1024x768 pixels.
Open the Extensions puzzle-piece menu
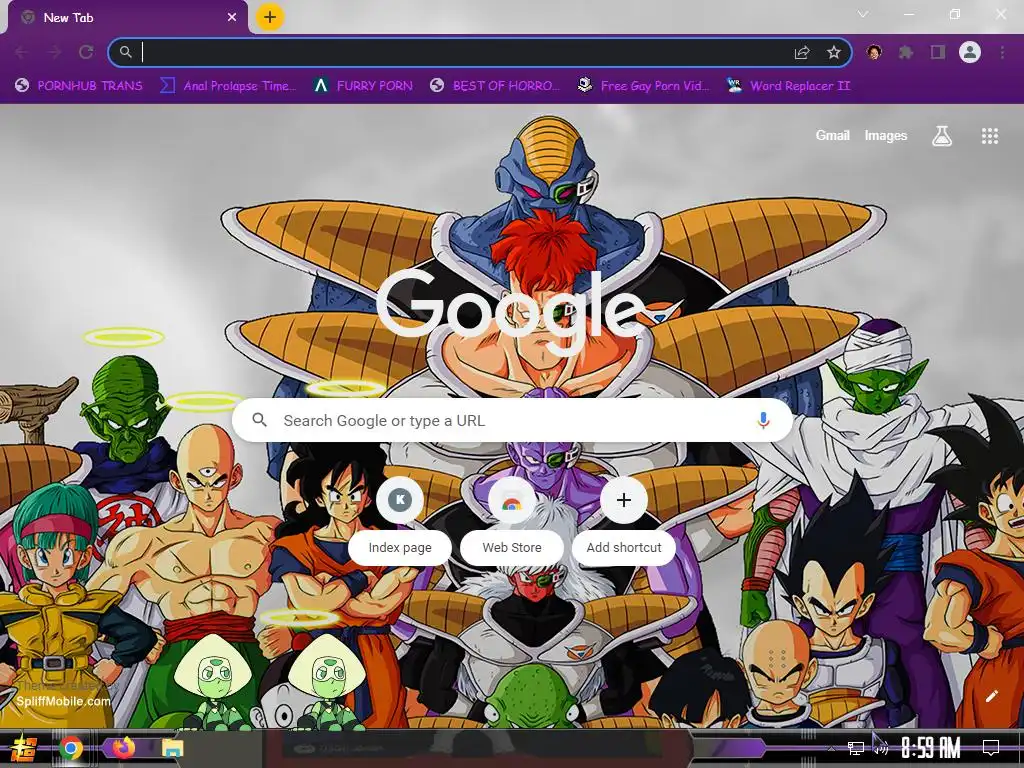click(x=906, y=52)
